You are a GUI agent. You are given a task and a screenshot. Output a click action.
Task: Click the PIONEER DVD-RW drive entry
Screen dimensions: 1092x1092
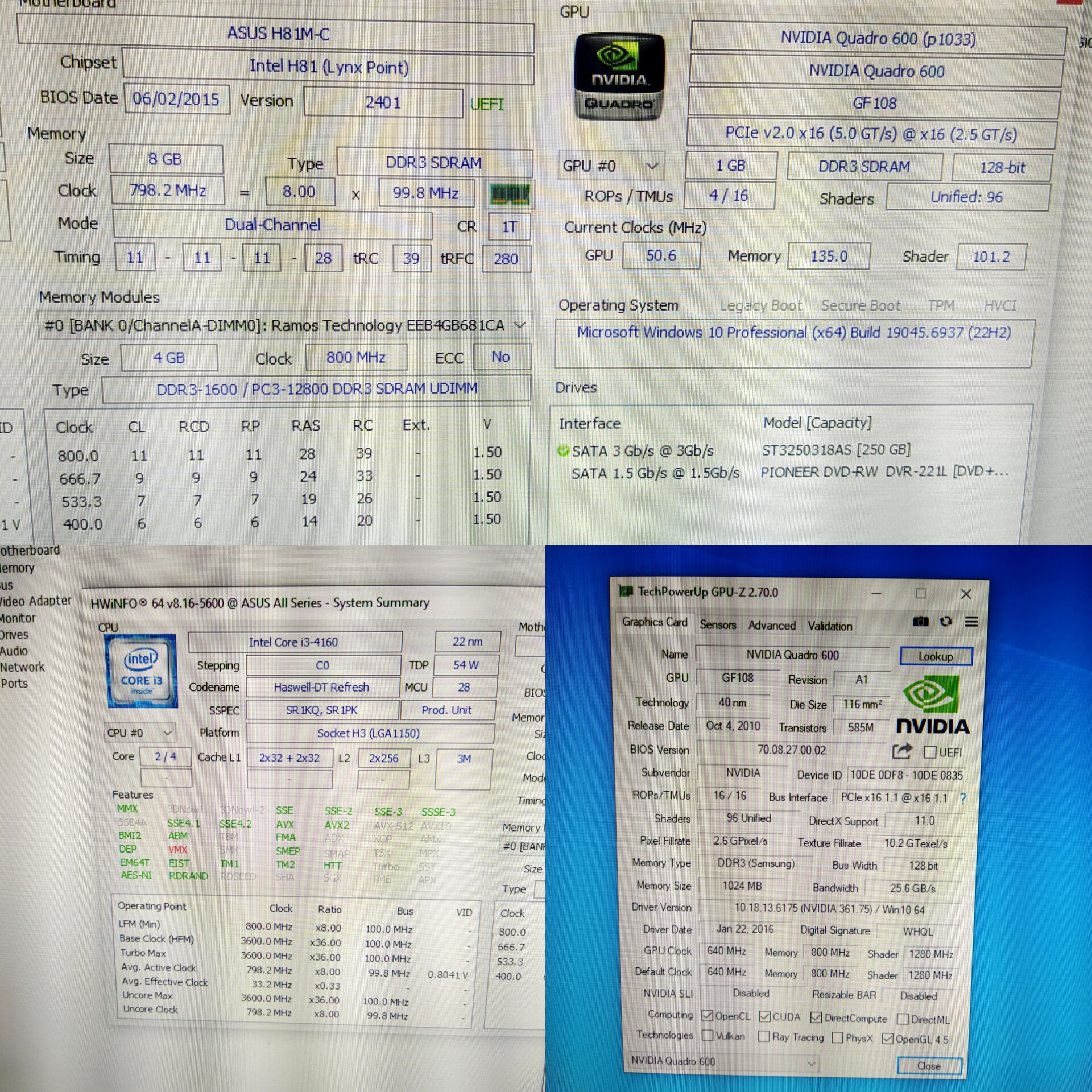click(x=884, y=473)
